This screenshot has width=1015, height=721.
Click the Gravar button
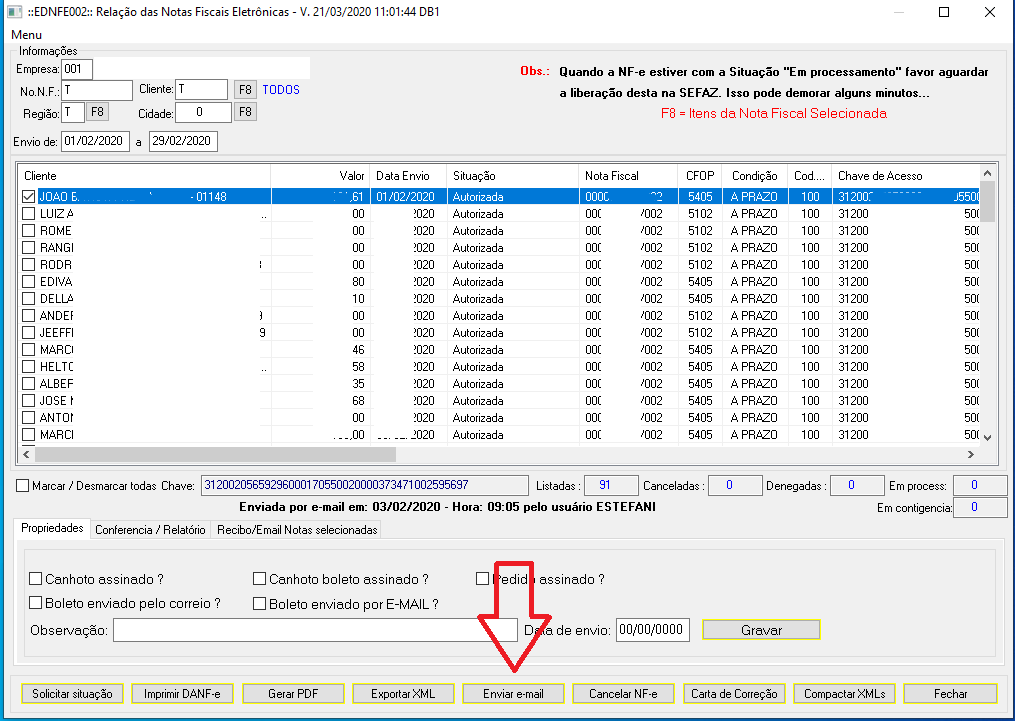761,630
